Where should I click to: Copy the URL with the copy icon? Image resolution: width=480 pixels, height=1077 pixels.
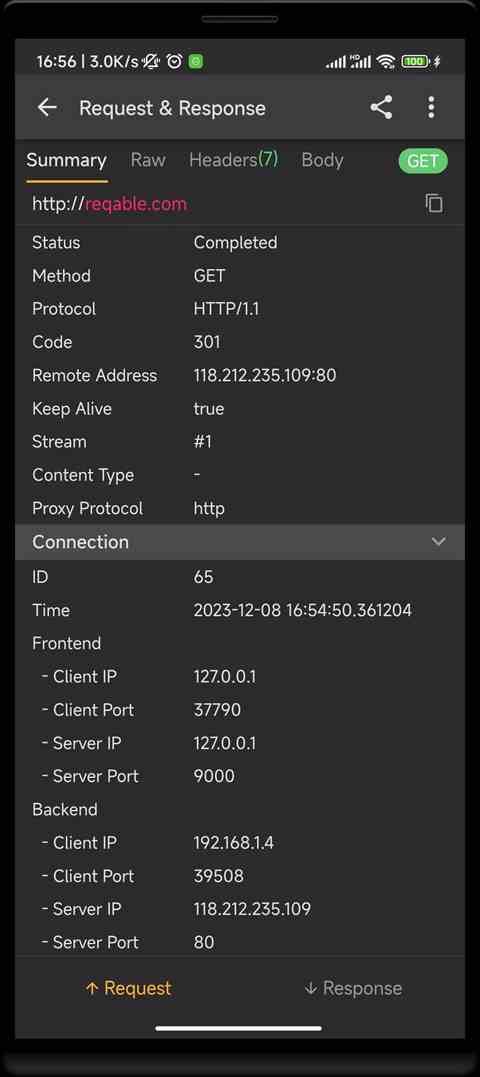point(434,203)
